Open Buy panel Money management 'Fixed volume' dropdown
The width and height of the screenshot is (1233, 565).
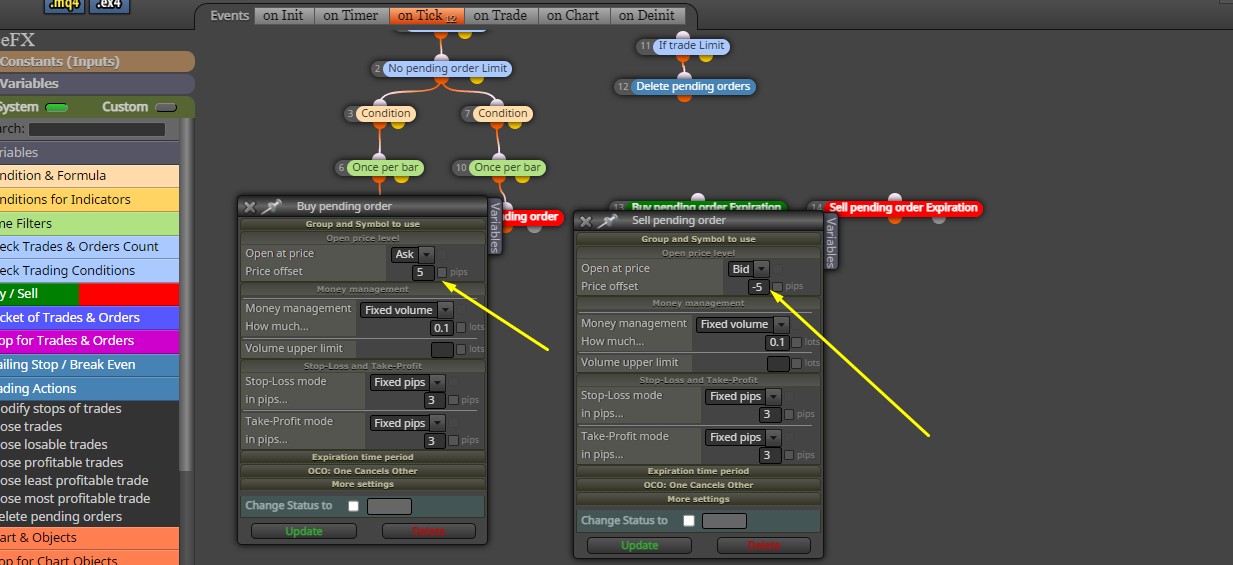(x=406, y=310)
